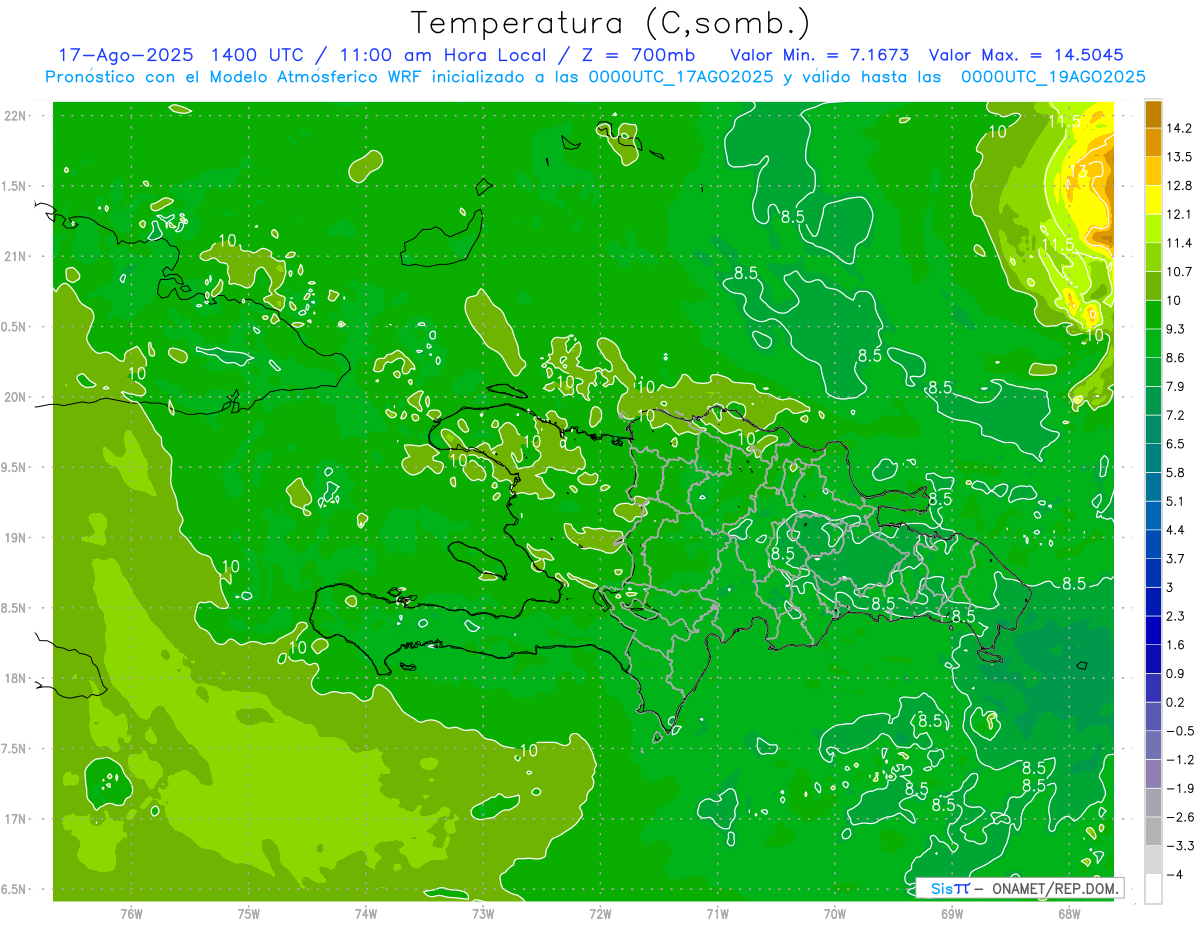Image resolution: width=1200 pixels, height=927 pixels.
Task: Click the date '17-Ago-2025' in the header
Action: click(125, 54)
